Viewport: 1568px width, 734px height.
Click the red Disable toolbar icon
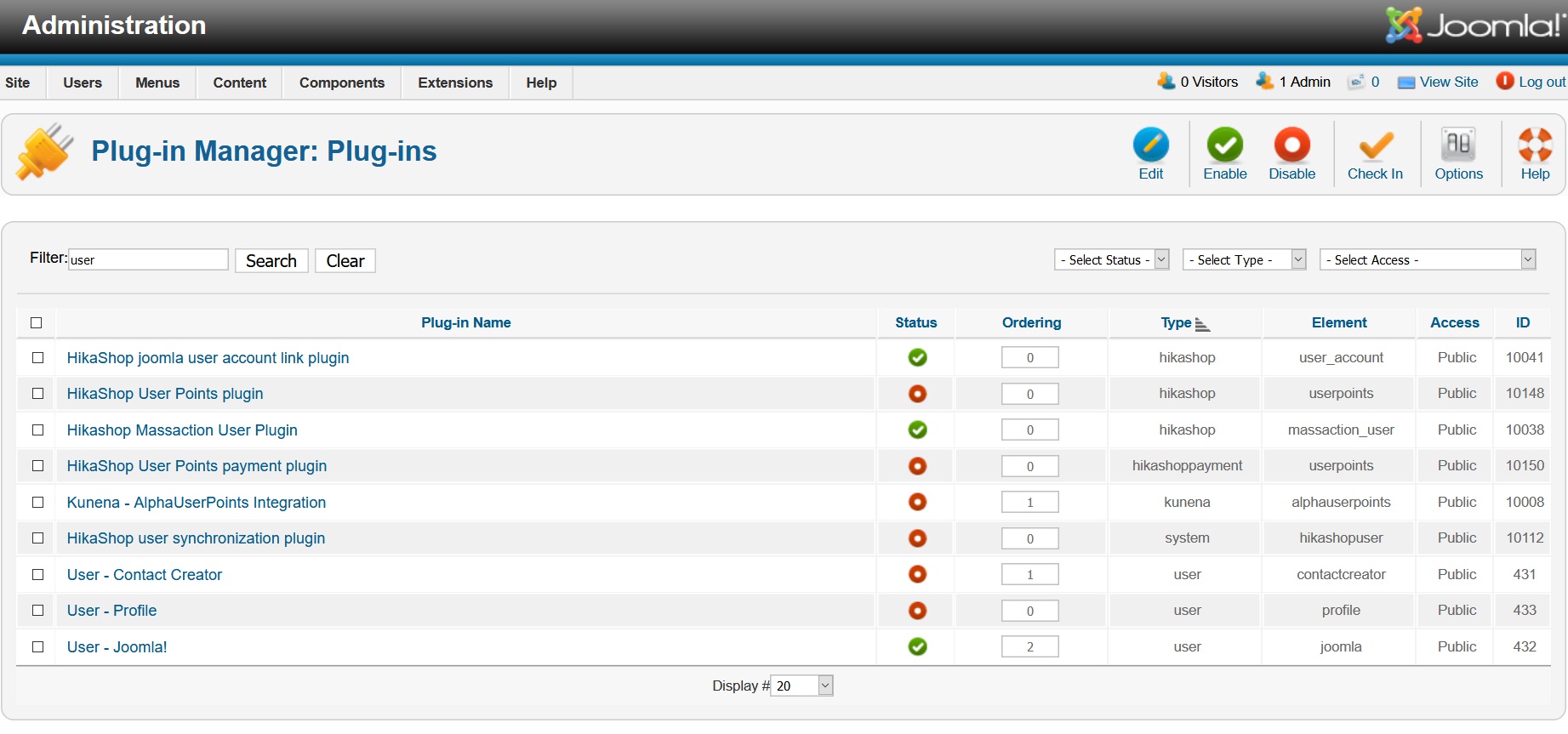[x=1291, y=145]
